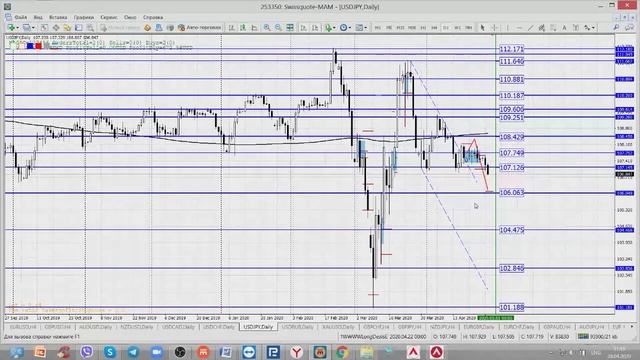Viewport: 640px width, 360px height.
Task: Select the Fibonacci retracement tool
Action: coord(553,28)
